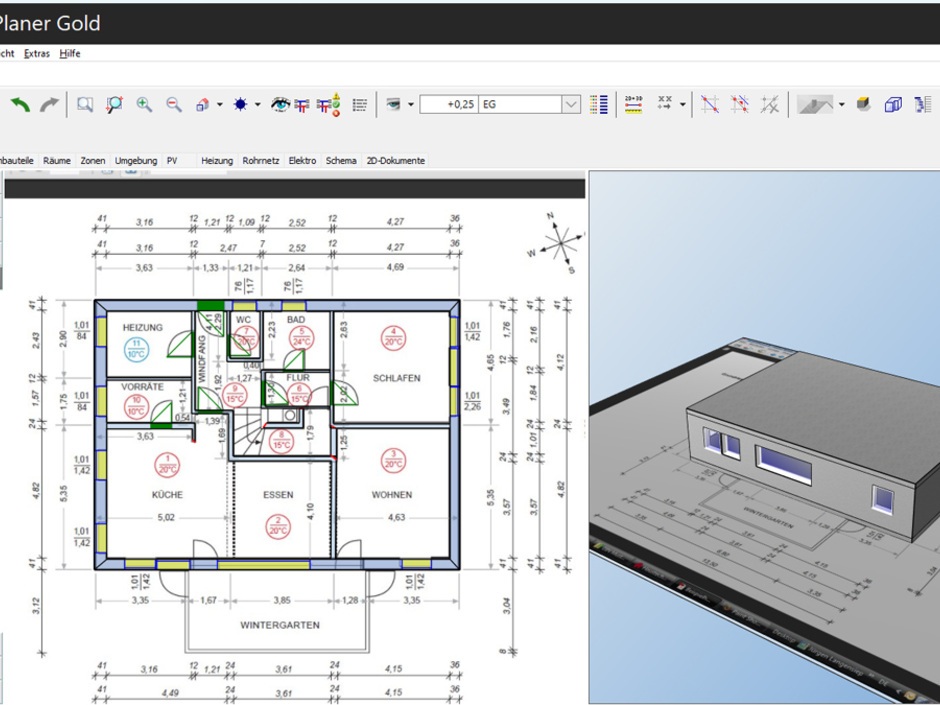Image resolution: width=940 pixels, height=705 pixels.
Task: Expand the sun settings dropdown arrow
Action: coord(257,104)
